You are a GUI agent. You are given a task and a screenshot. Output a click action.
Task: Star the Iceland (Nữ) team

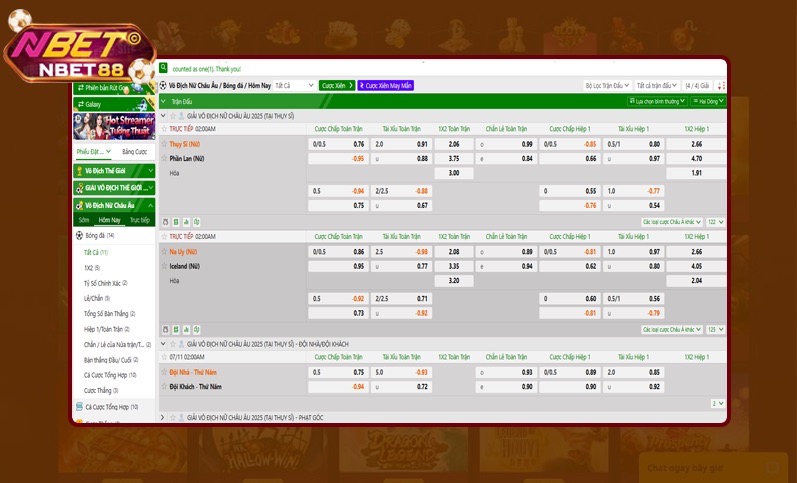(x=164, y=267)
